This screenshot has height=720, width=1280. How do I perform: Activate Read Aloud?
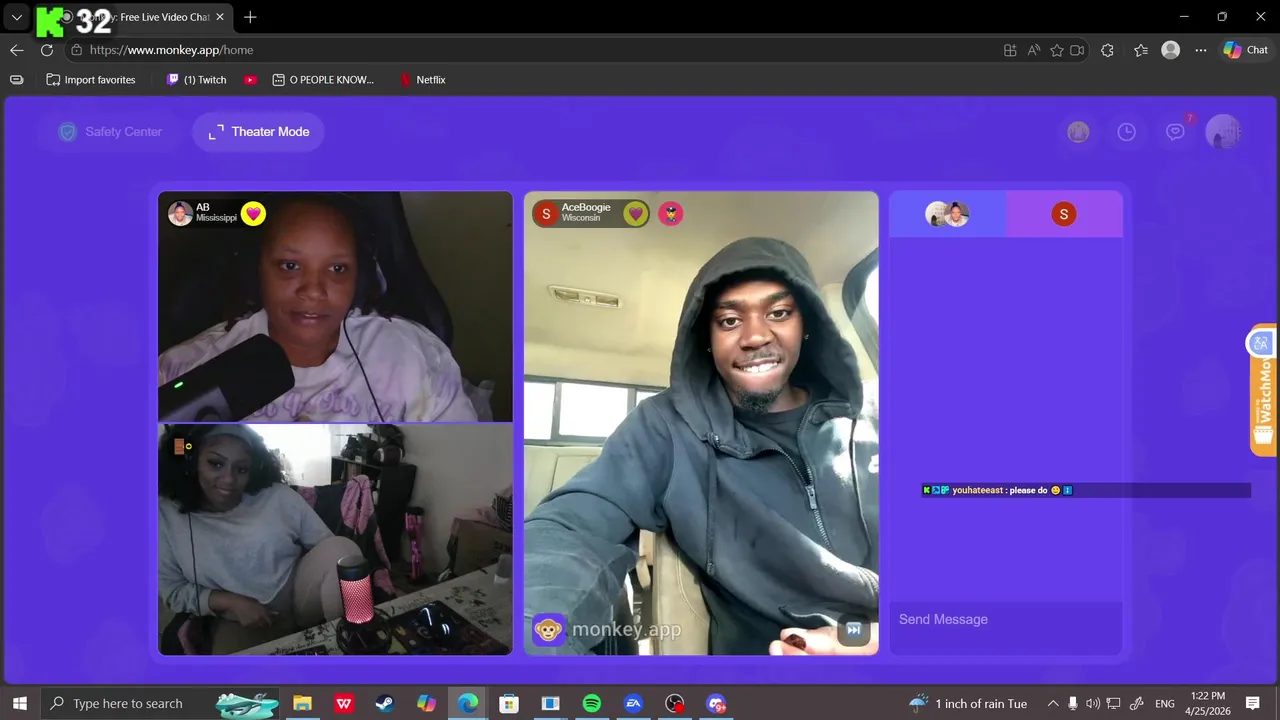tap(1033, 50)
